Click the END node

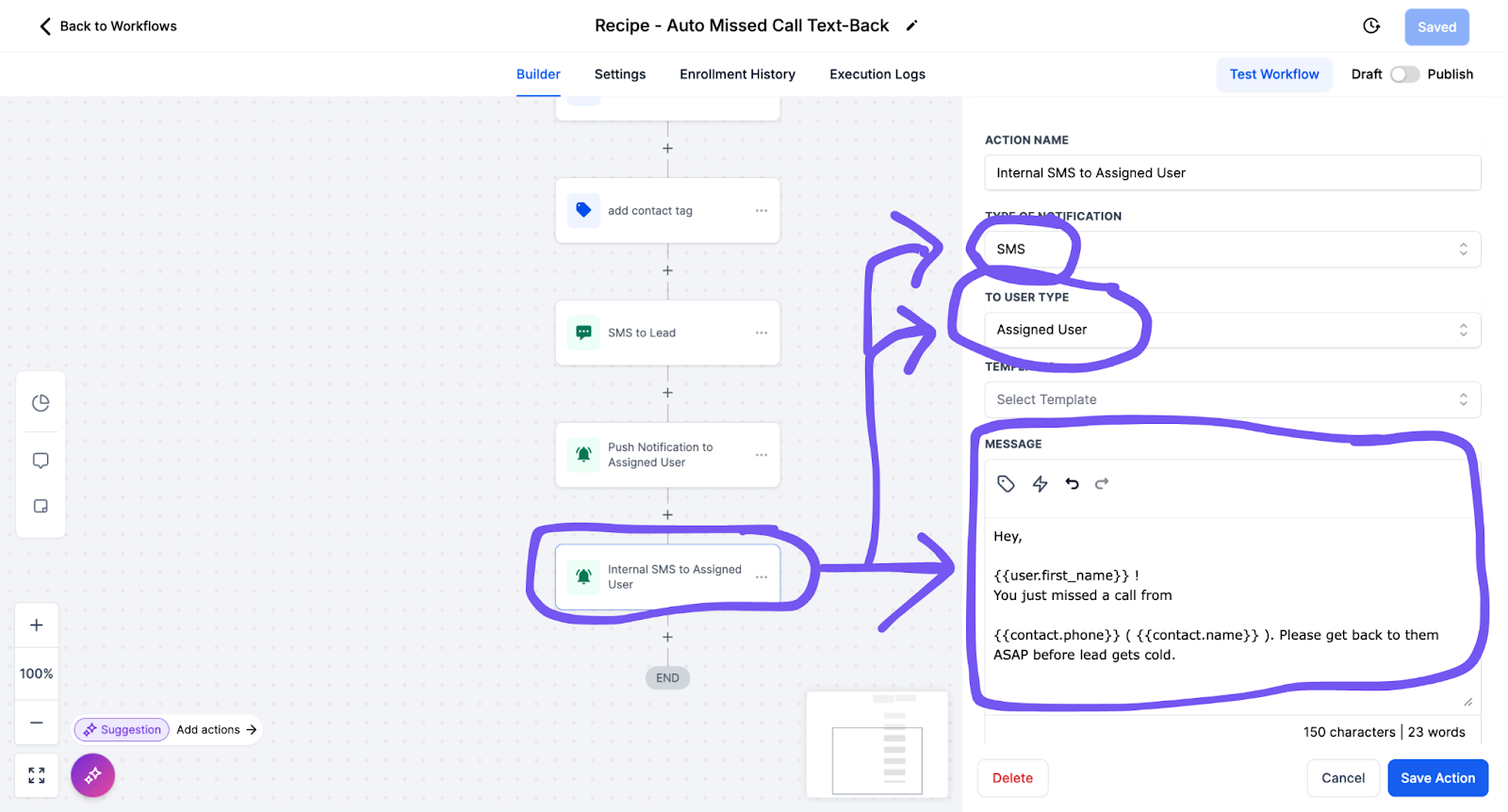pyautogui.click(x=667, y=678)
